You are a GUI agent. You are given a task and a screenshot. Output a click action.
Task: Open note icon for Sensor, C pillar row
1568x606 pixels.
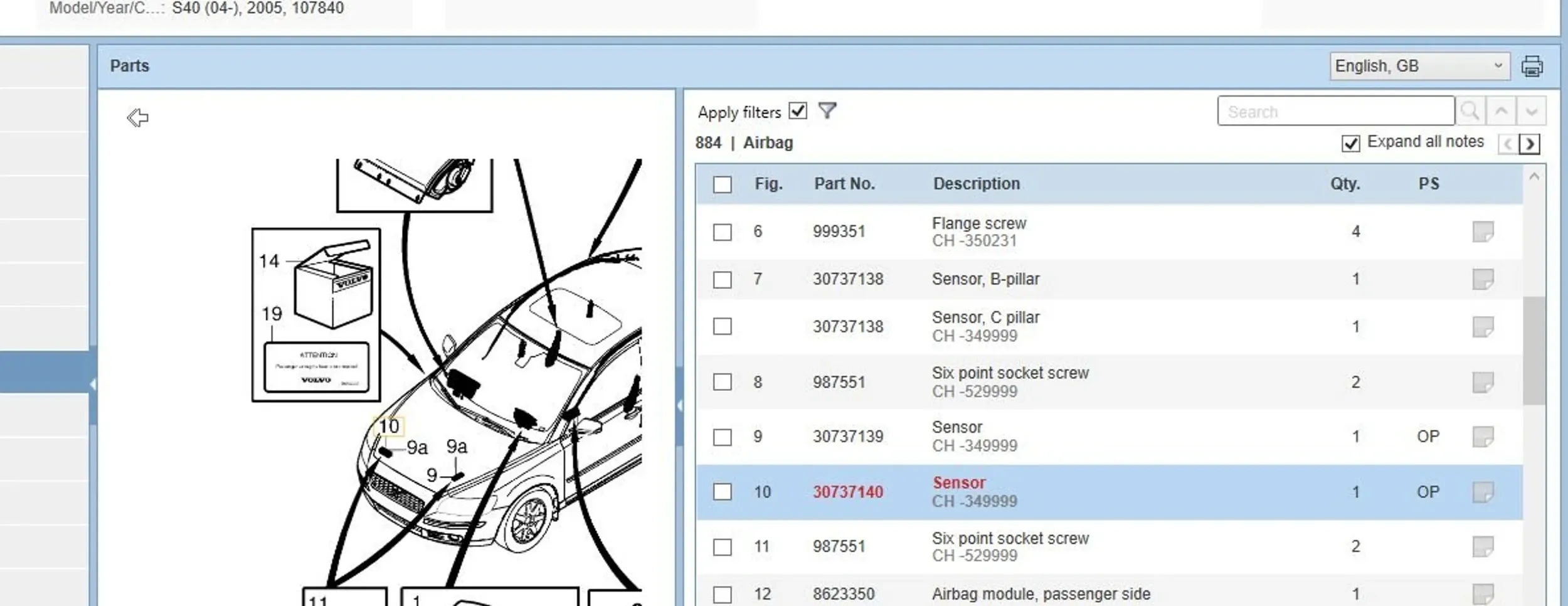[x=1483, y=327]
